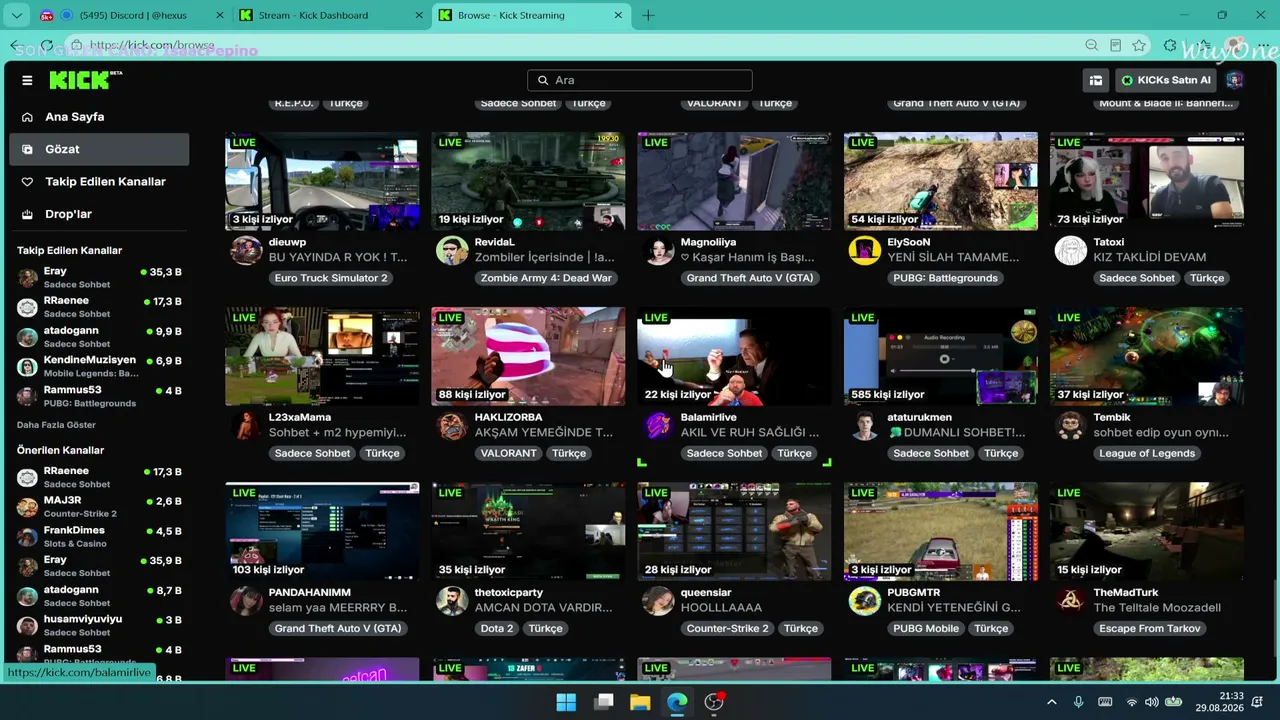Open the Windows Start menu
The width and height of the screenshot is (1280, 720).
(x=566, y=702)
